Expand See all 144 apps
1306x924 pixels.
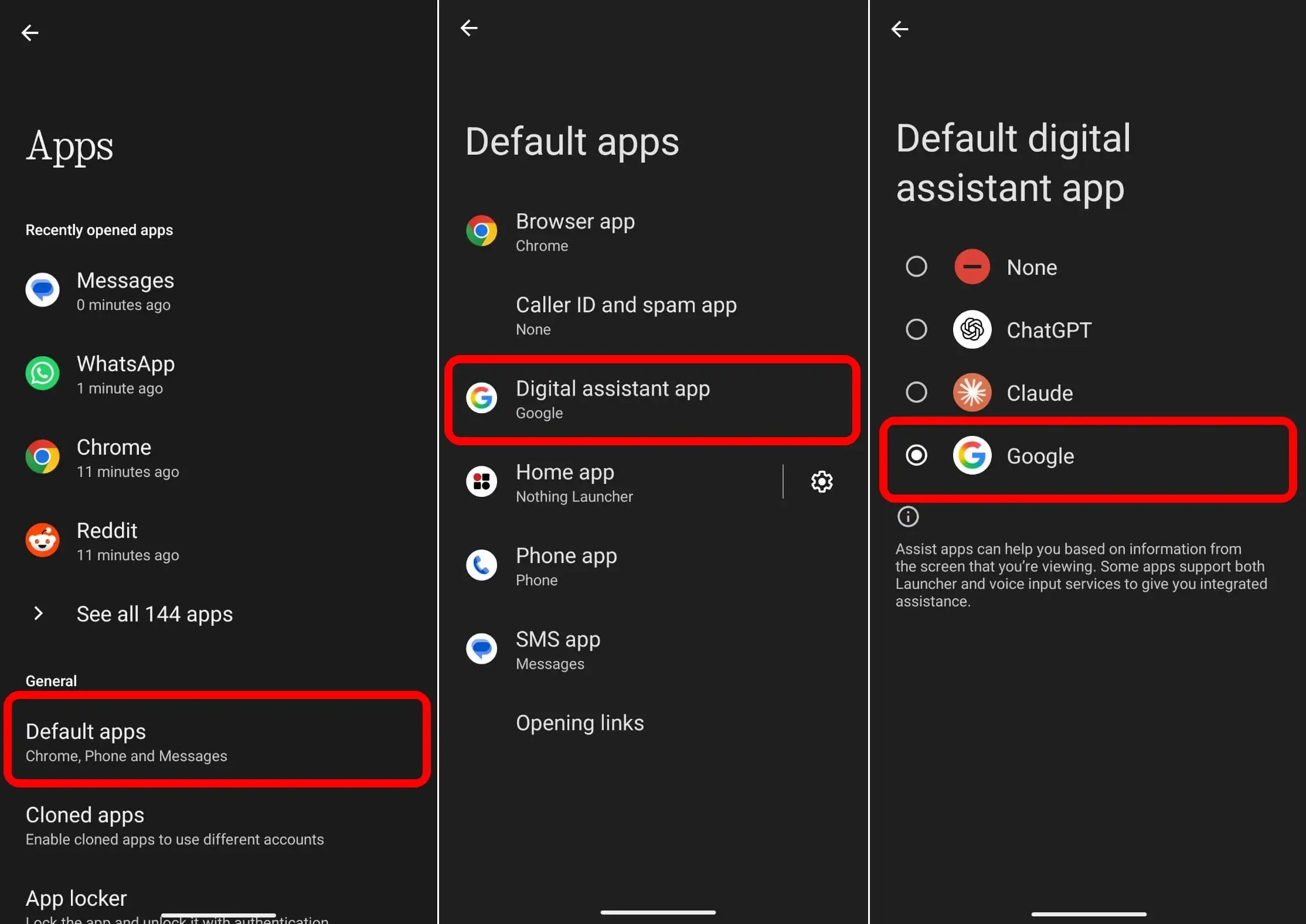coord(154,614)
